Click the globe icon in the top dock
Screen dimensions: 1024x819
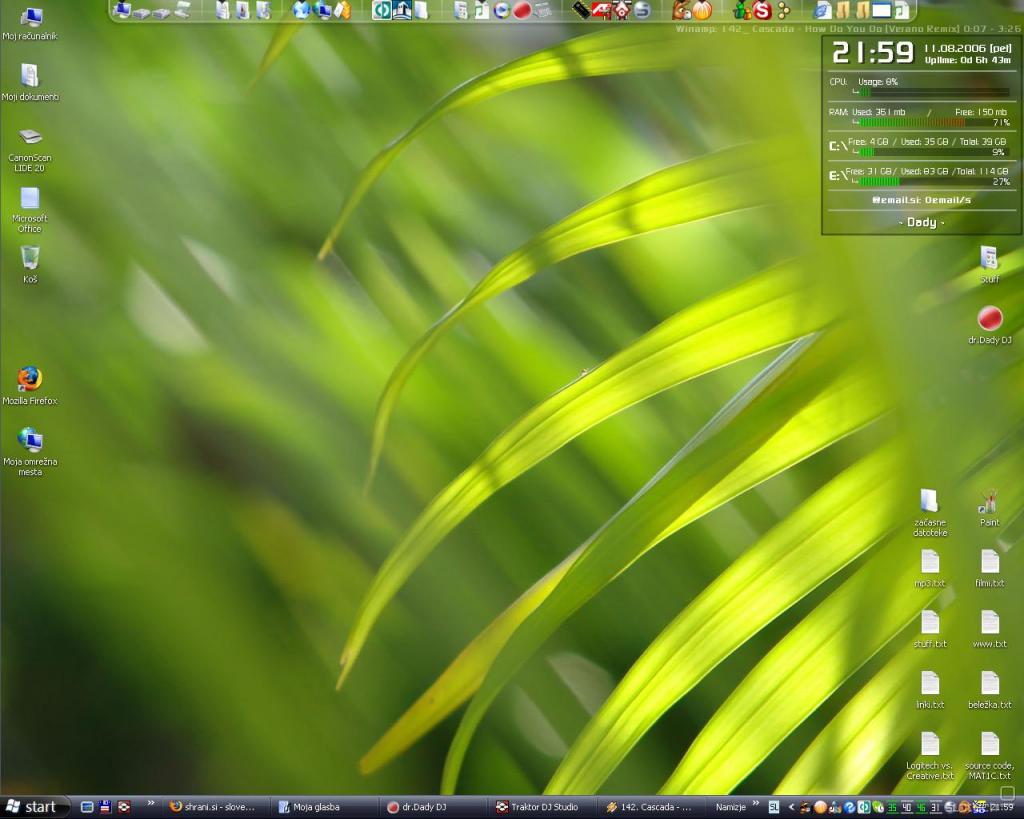(x=301, y=10)
